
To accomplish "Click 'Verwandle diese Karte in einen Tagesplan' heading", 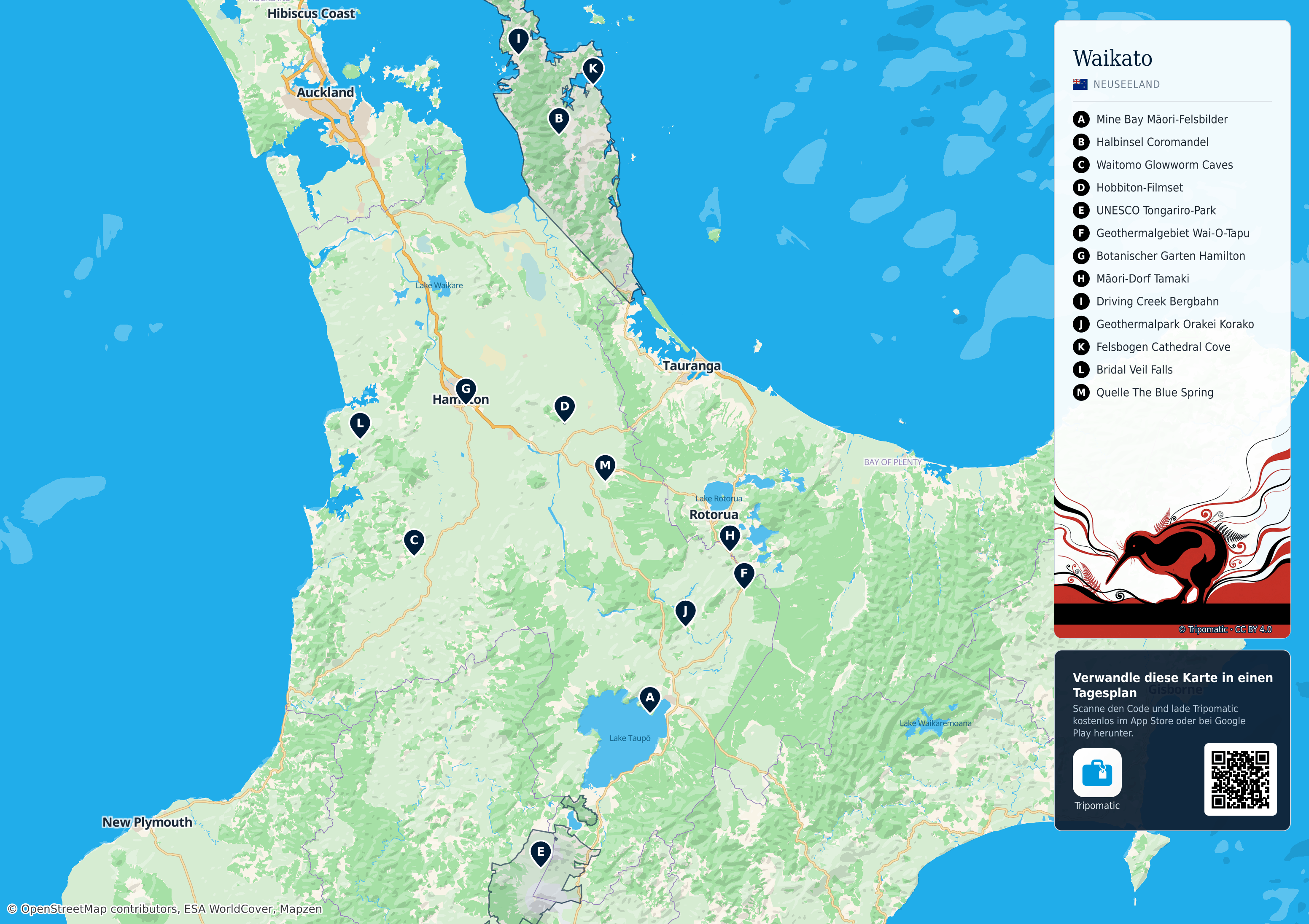I will 1173,685.
